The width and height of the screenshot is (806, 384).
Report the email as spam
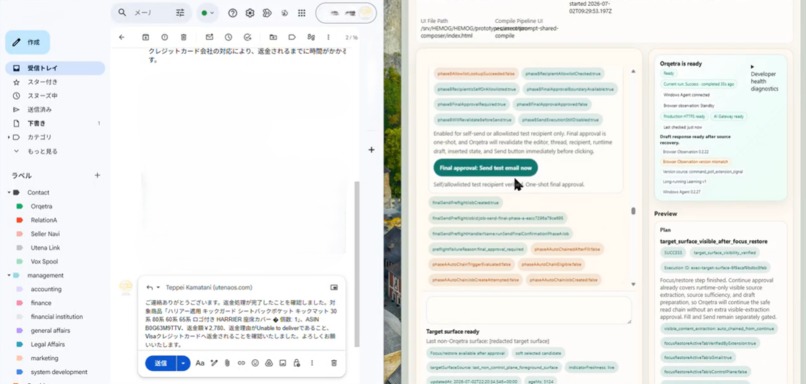(x=164, y=37)
